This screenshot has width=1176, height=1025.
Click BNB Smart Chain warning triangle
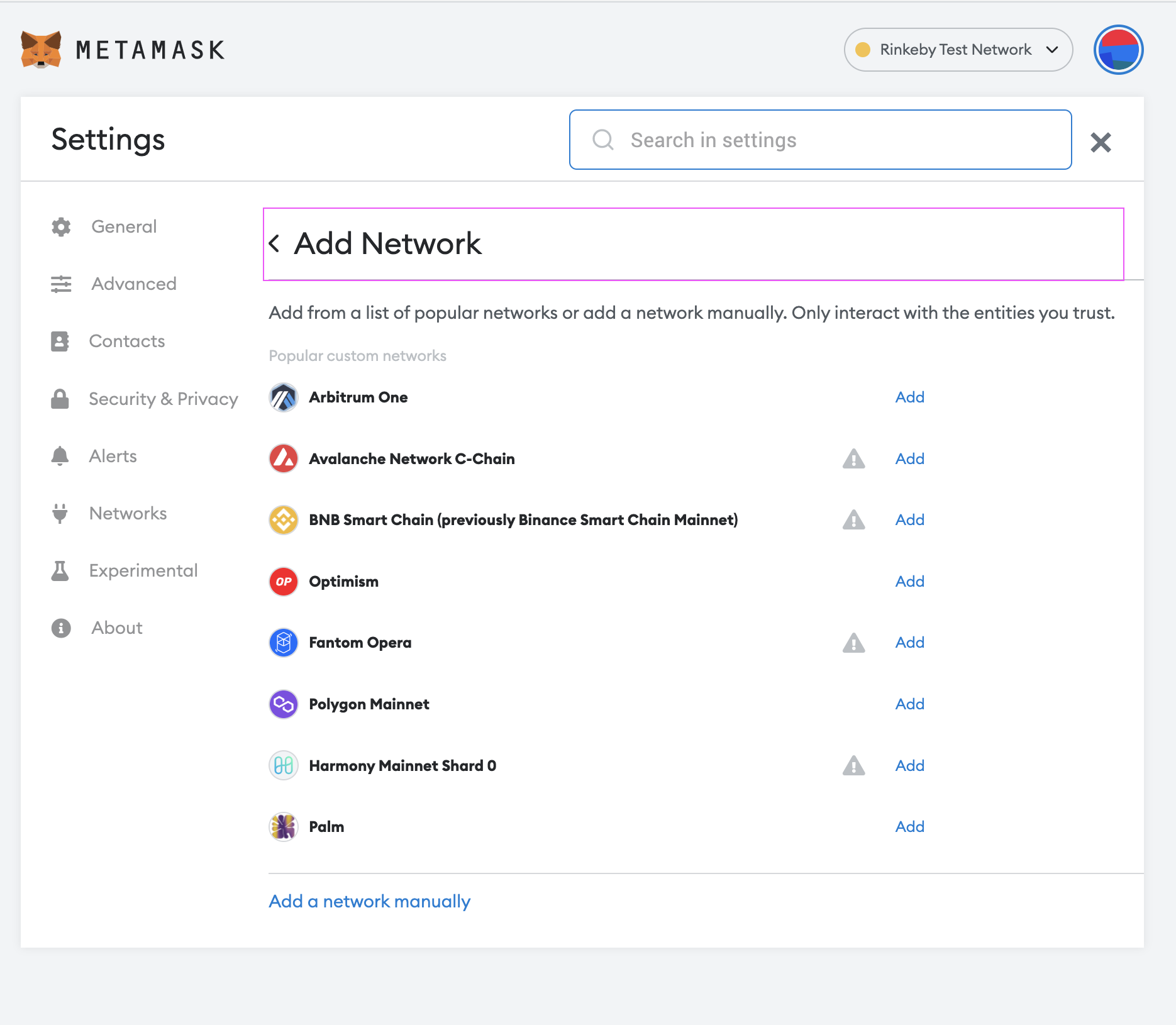[x=853, y=520]
